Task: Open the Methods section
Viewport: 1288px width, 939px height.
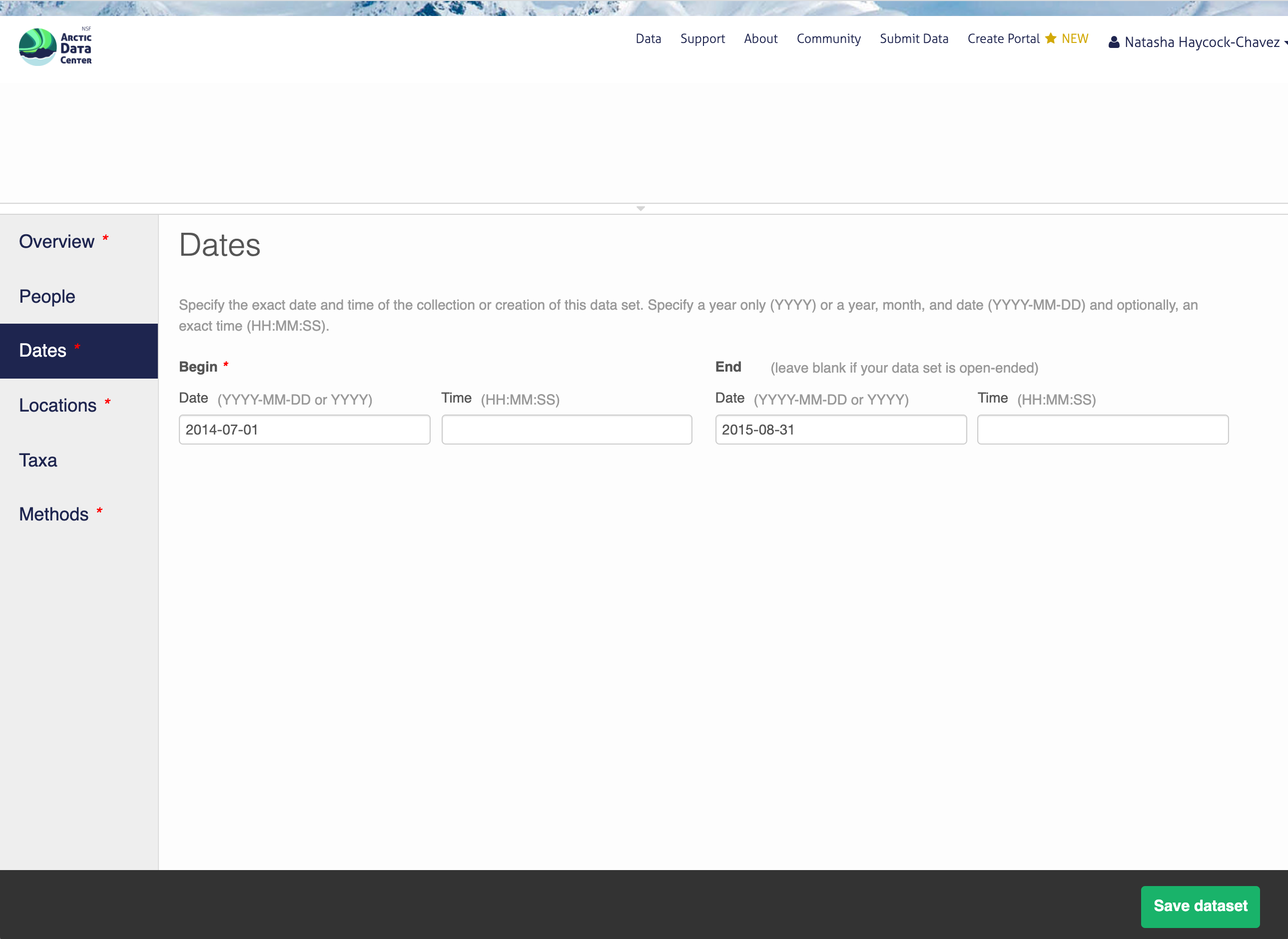Action: 54,514
